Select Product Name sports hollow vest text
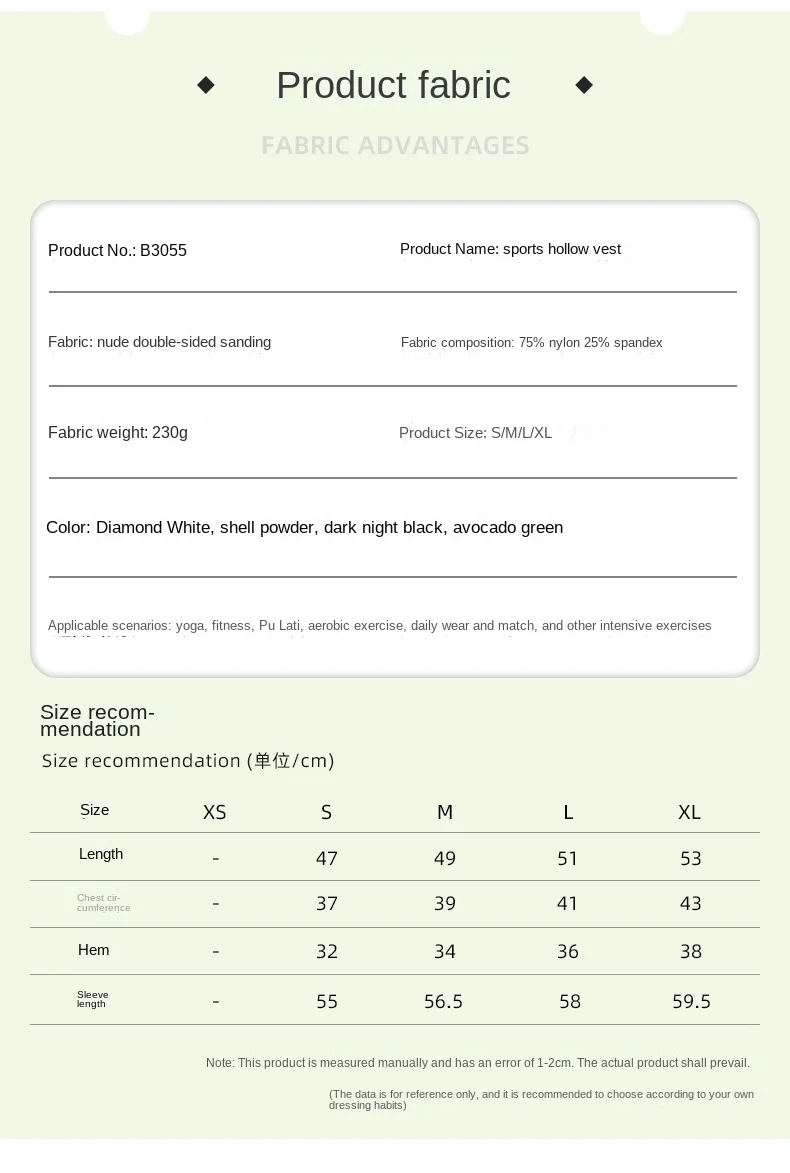This screenshot has height=1173, width=790. 510,249
